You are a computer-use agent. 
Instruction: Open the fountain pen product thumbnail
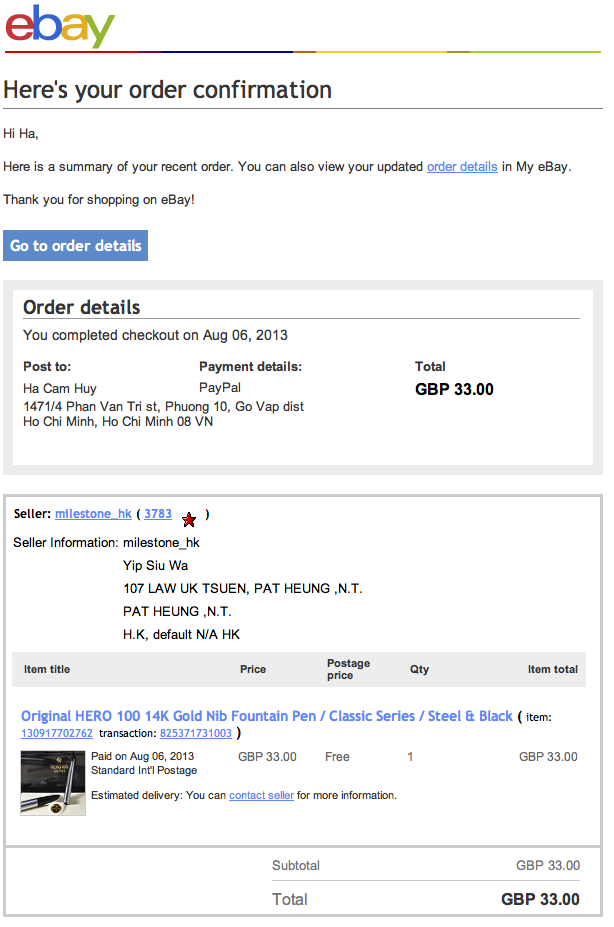point(53,782)
